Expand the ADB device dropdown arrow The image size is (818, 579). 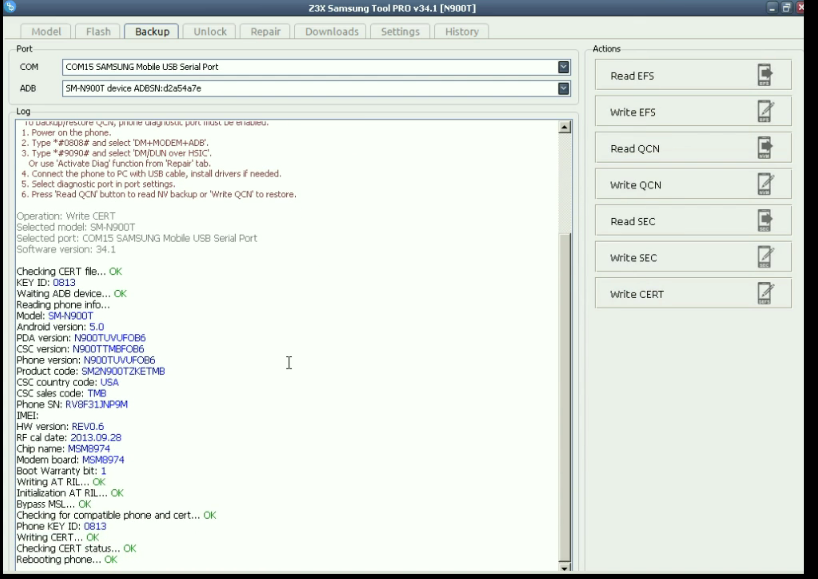563,88
